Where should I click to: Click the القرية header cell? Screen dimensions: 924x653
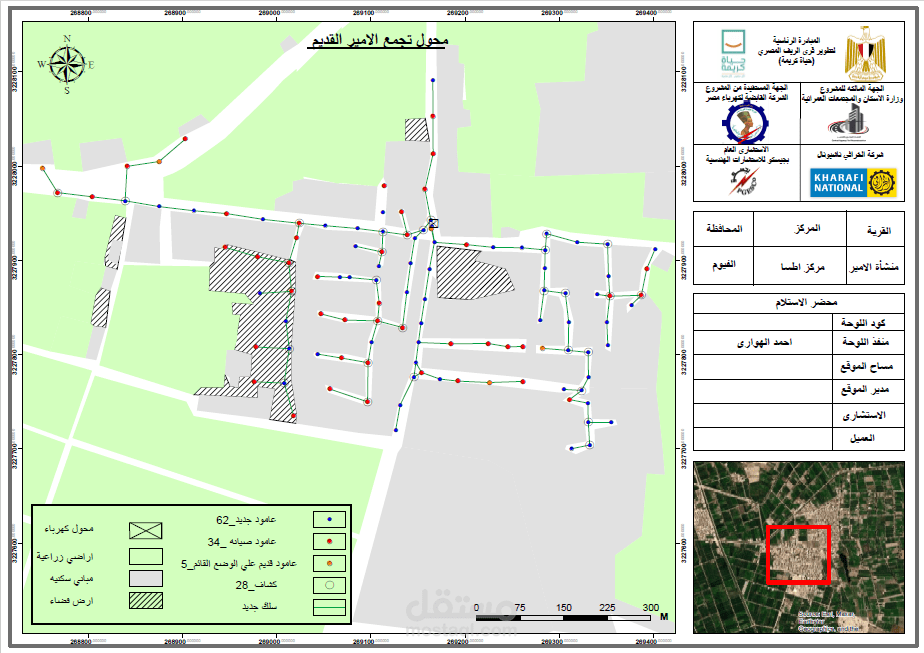click(878, 230)
